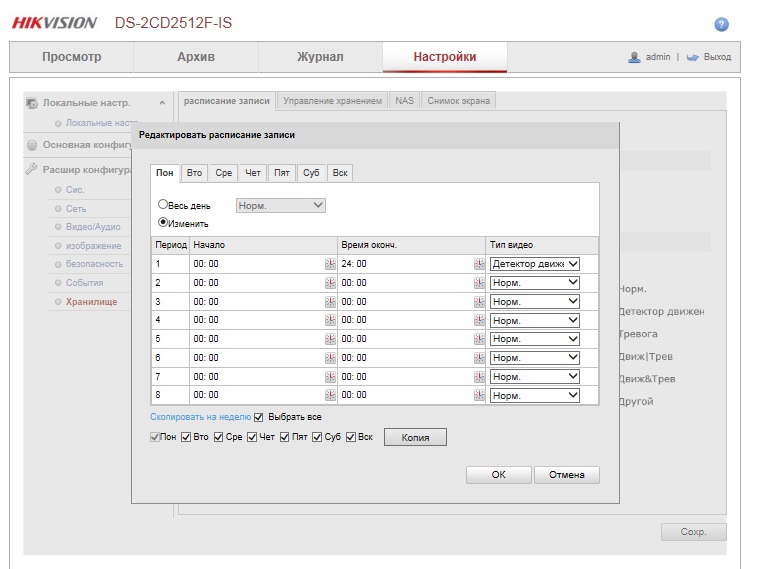Confirm schedule with the OK button
This screenshot has width=759, height=569.
click(x=499, y=475)
